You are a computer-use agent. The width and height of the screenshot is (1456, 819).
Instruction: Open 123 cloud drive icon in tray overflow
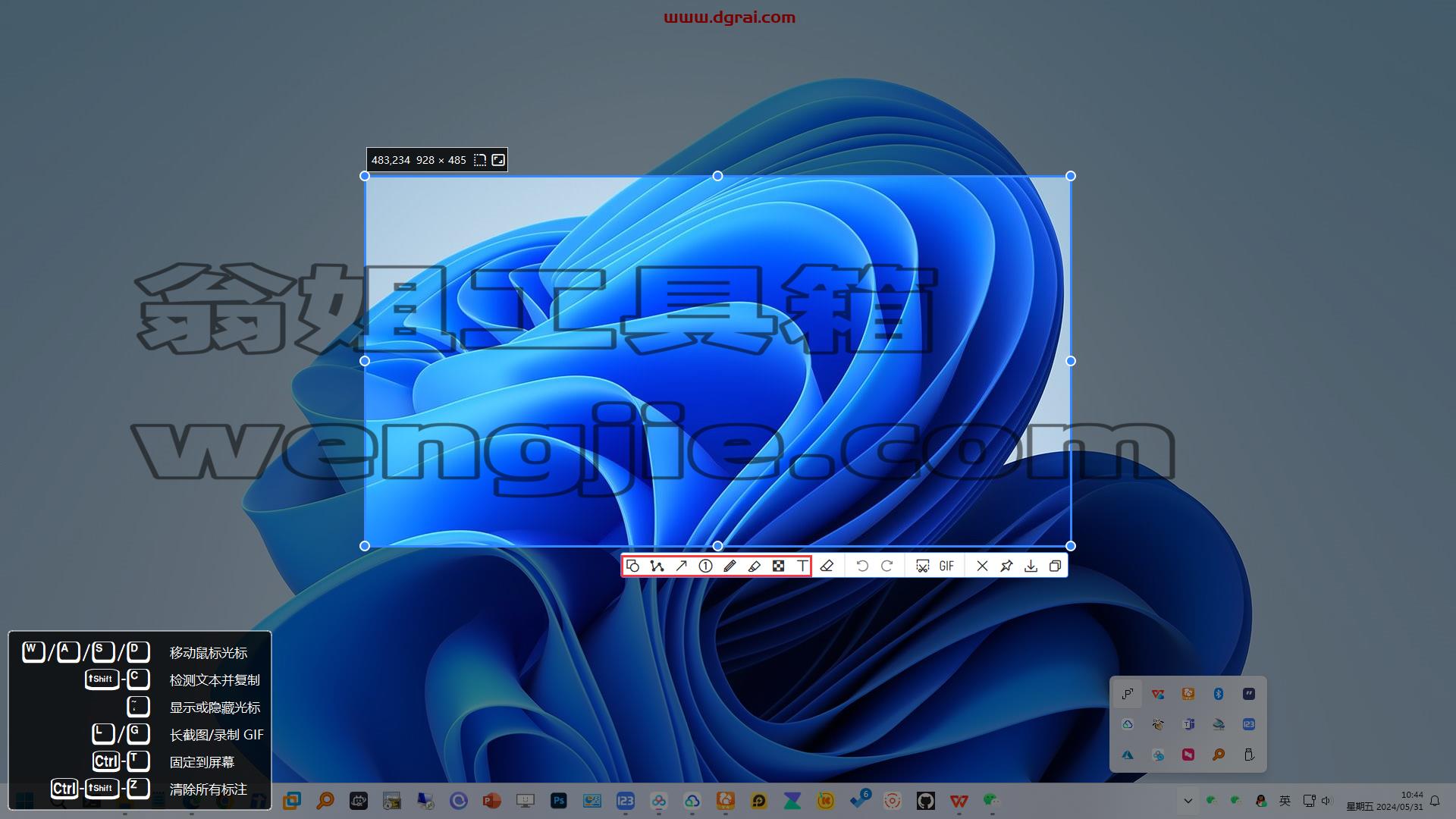1249,724
